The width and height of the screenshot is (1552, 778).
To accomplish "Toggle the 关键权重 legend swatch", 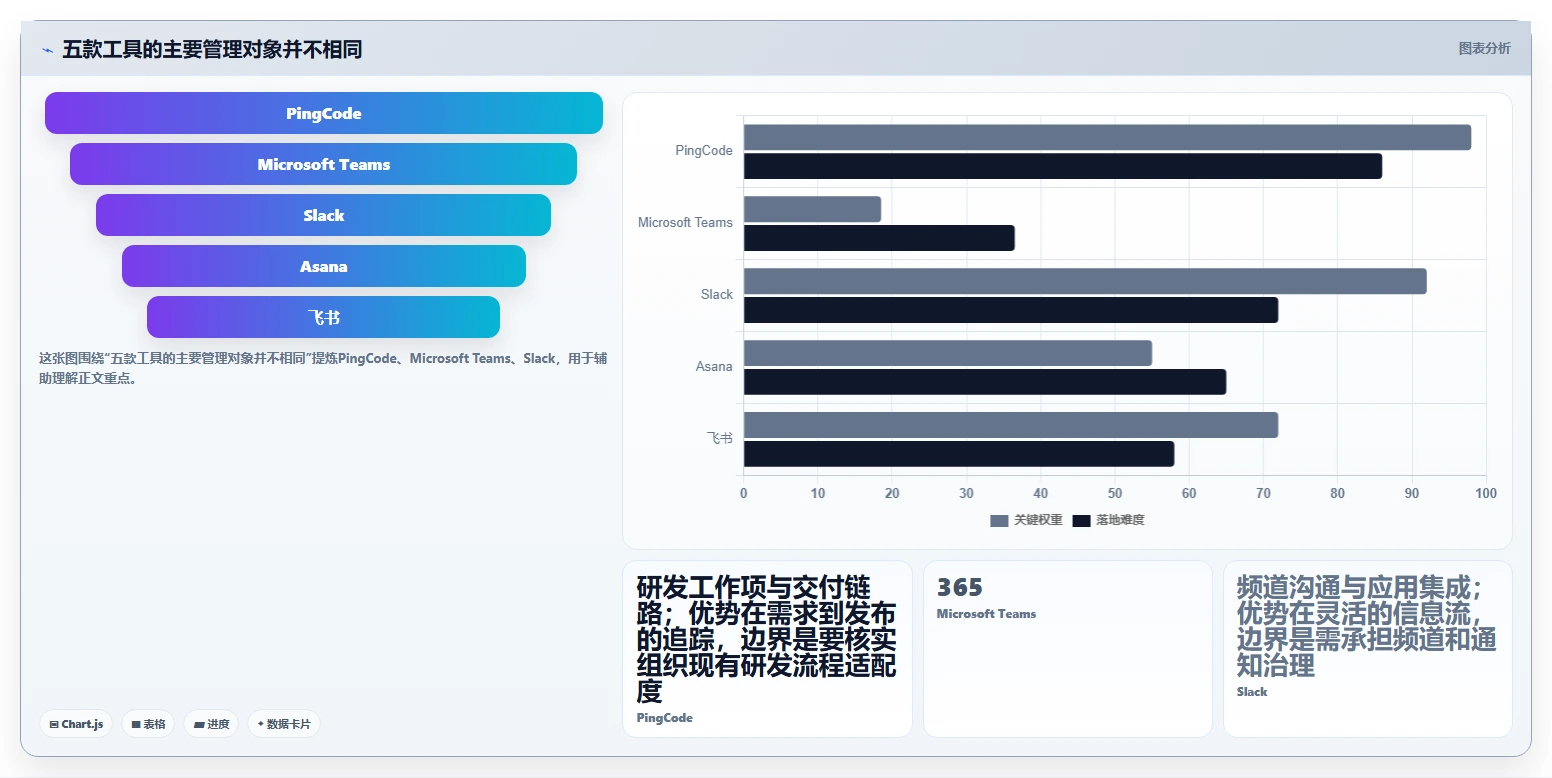I will point(999,520).
